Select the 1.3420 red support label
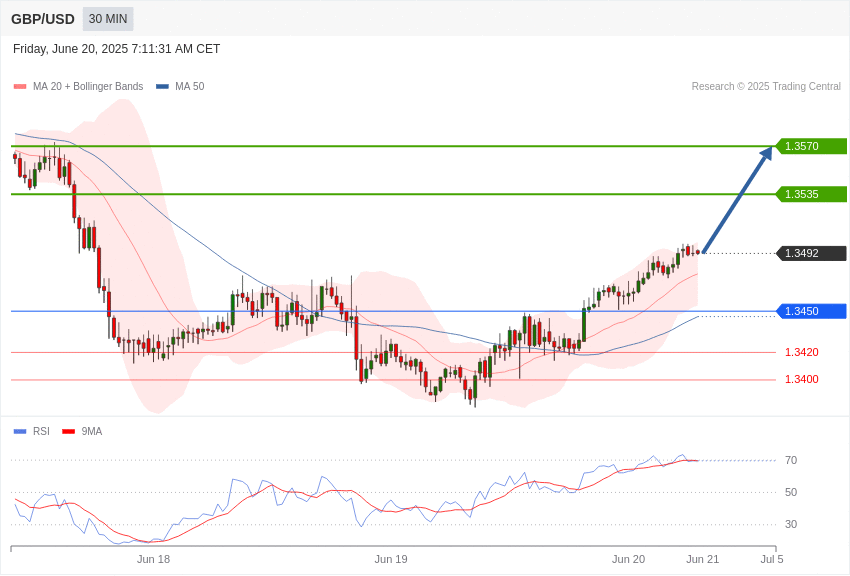The width and height of the screenshot is (850, 576). coord(802,352)
